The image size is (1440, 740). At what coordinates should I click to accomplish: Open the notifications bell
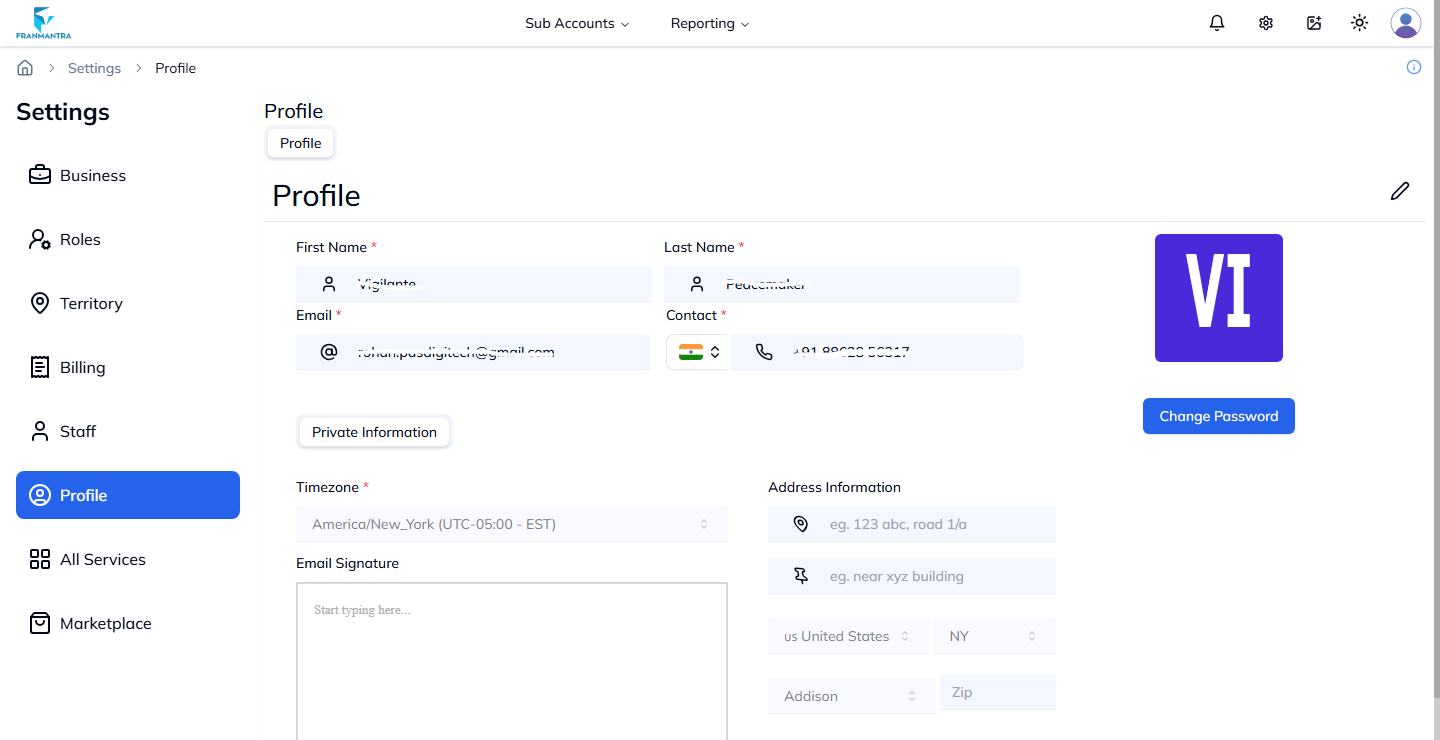[x=1216, y=22]
